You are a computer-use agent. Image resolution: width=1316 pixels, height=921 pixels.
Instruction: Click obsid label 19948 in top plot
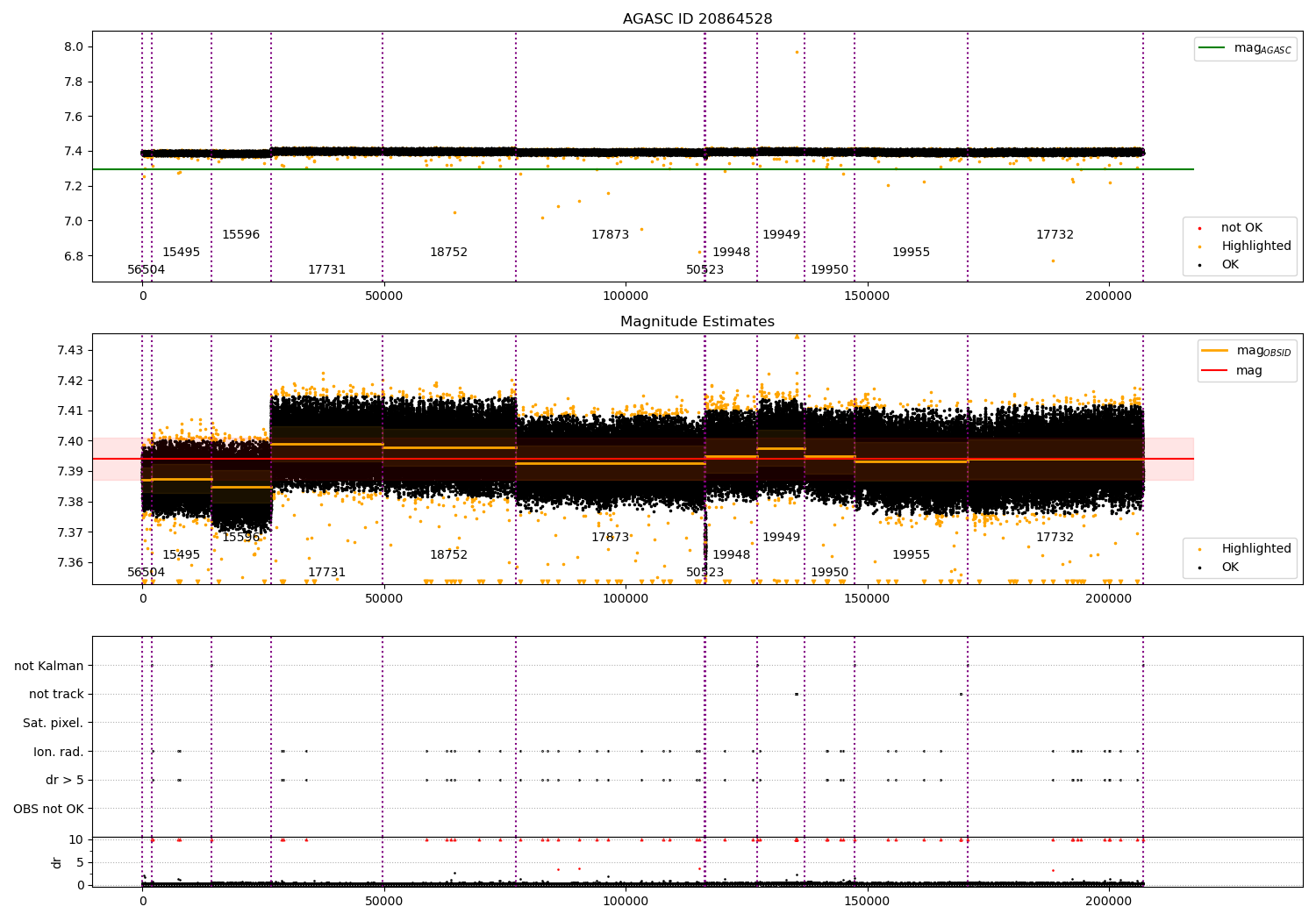[732, 253]
